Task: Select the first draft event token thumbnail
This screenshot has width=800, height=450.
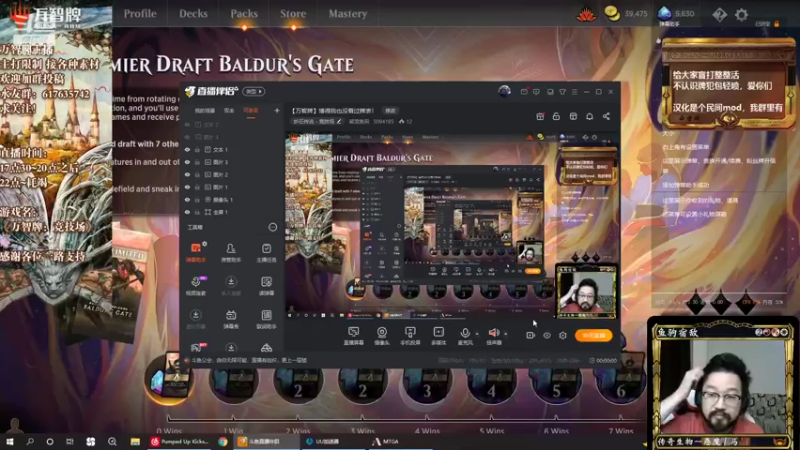Action: (x=169, y=379)
